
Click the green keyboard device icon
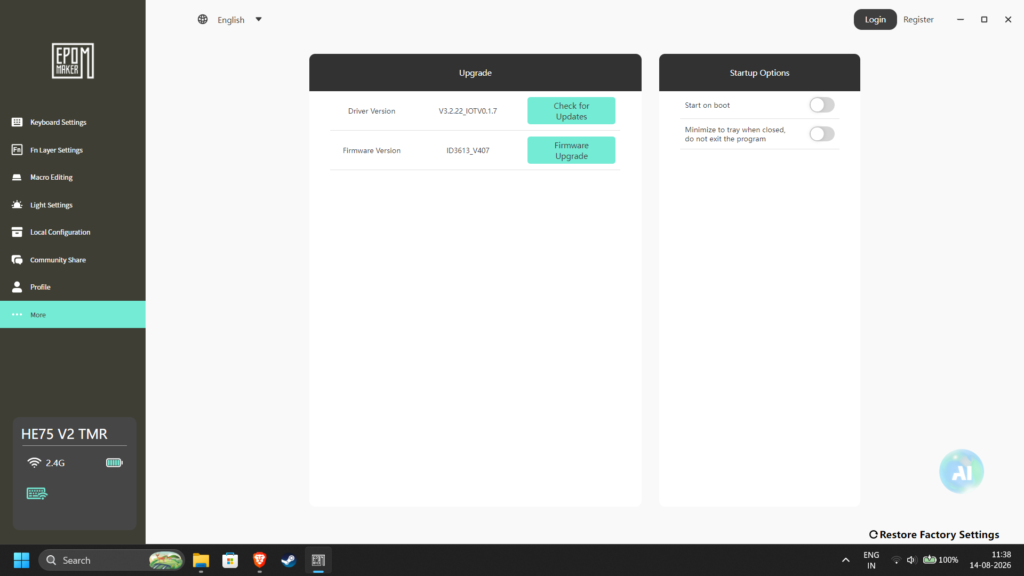[37, 493]
